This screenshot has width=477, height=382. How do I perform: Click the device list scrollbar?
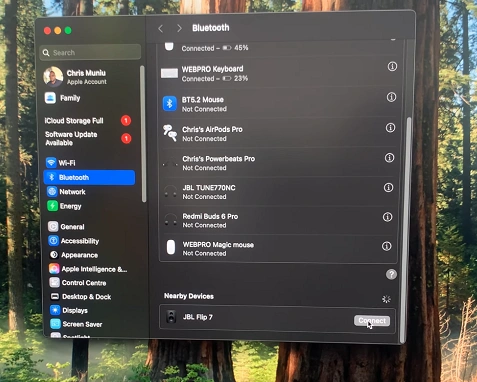(405, 229)
